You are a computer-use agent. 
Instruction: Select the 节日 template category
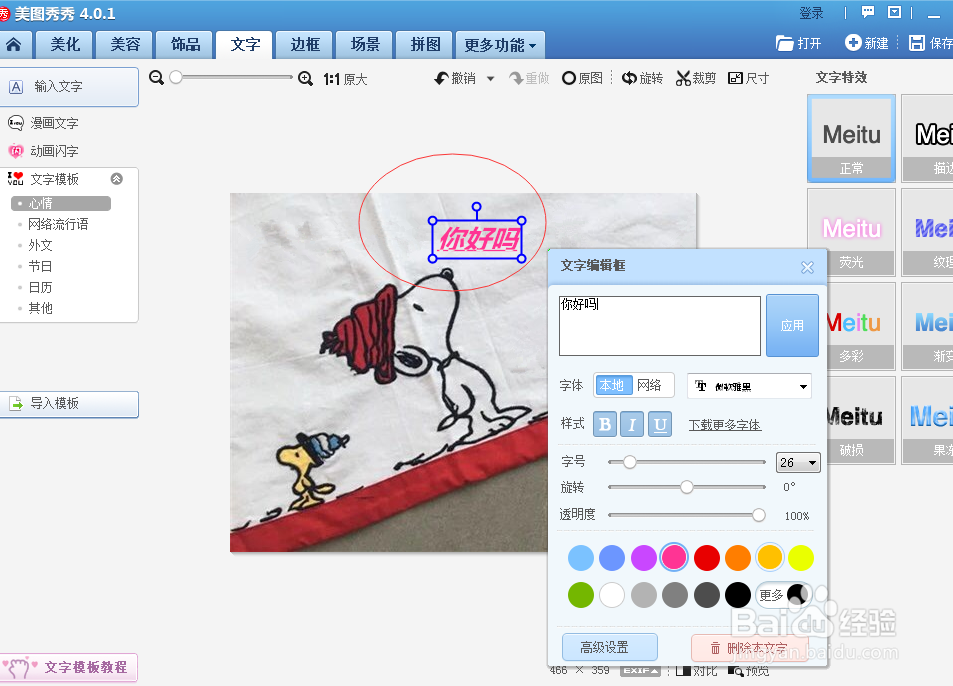(x=40, y=266)
